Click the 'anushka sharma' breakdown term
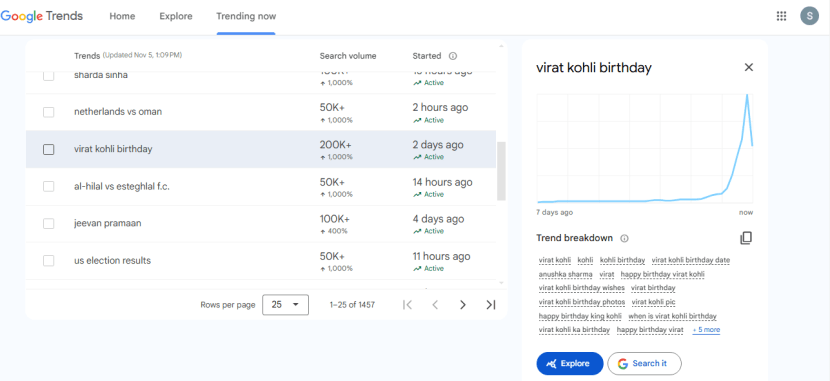The width and height of the screenshot is (830, 381). pos(565,274)
